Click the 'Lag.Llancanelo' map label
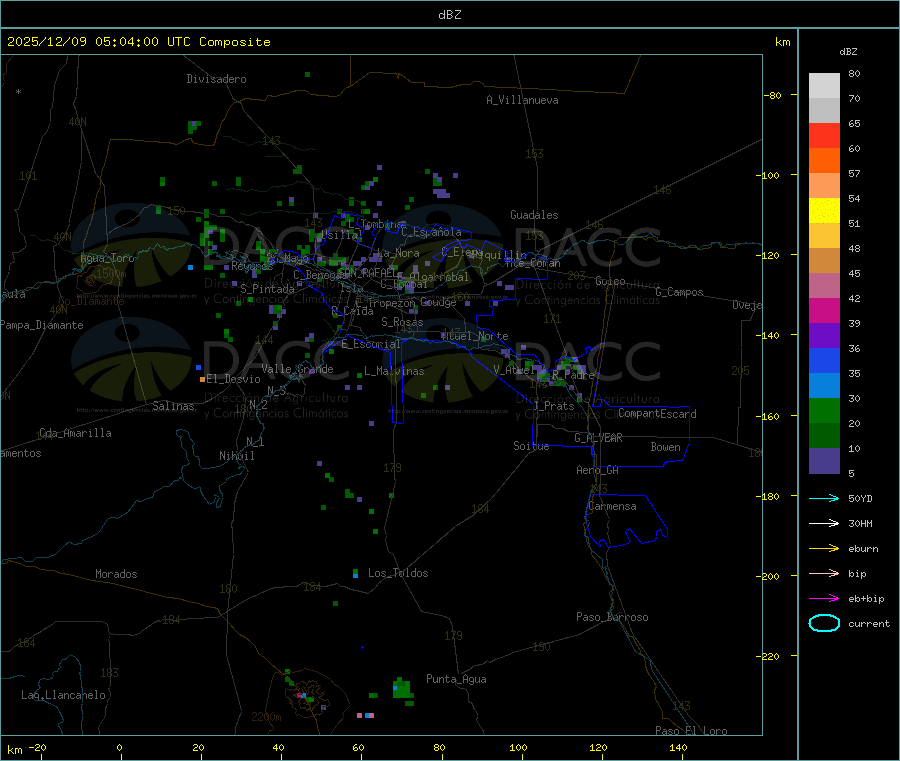900x761 pixels. click(63, 695)
